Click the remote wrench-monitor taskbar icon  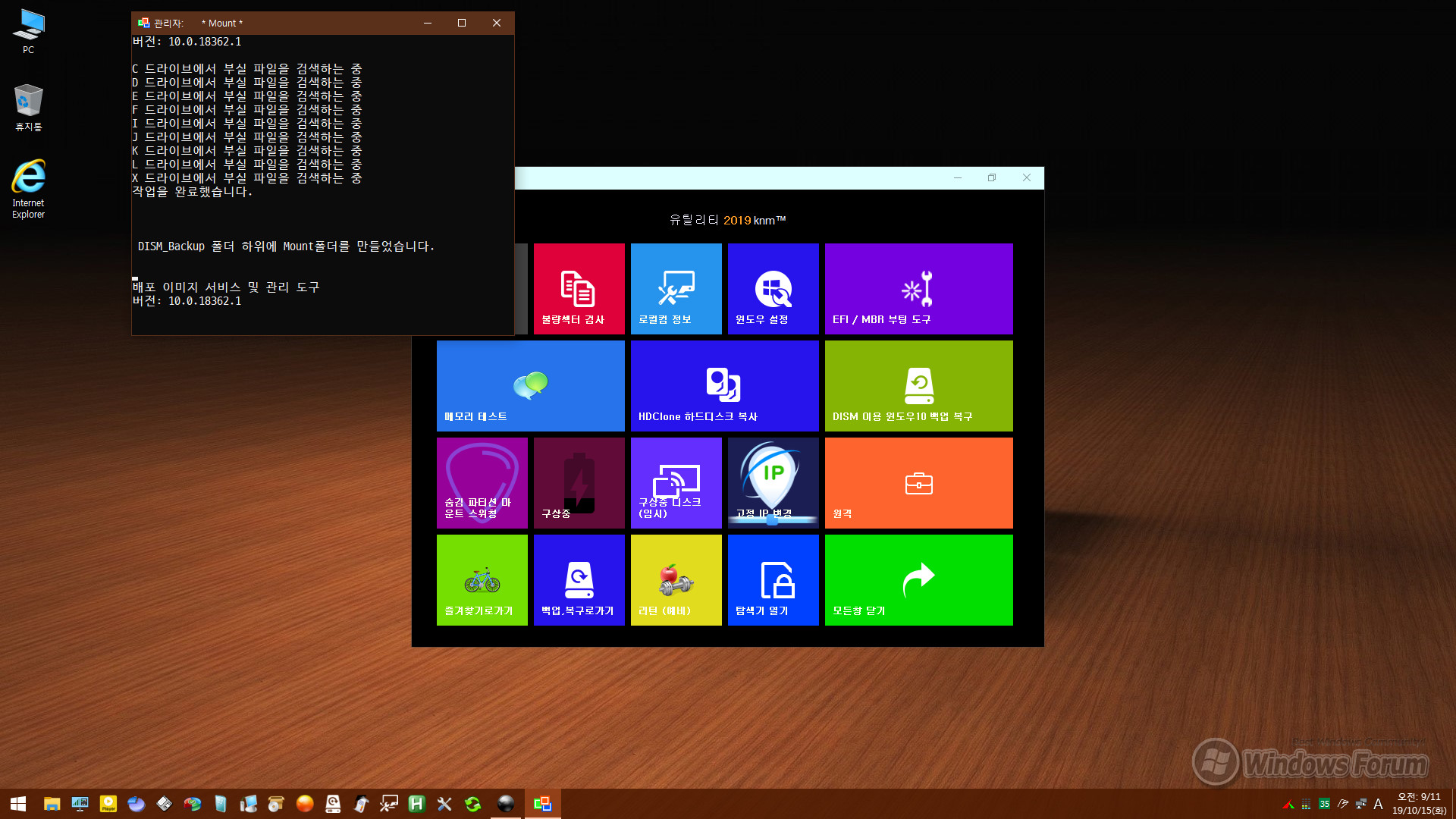coord(388,803)
